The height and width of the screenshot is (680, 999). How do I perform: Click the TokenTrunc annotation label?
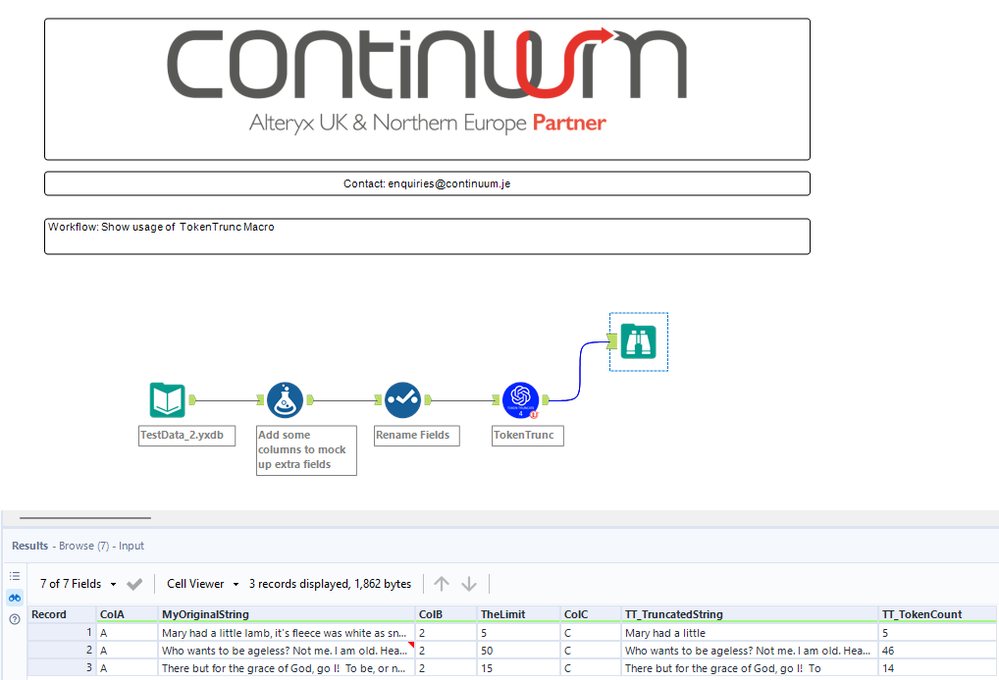click(527, 435)
